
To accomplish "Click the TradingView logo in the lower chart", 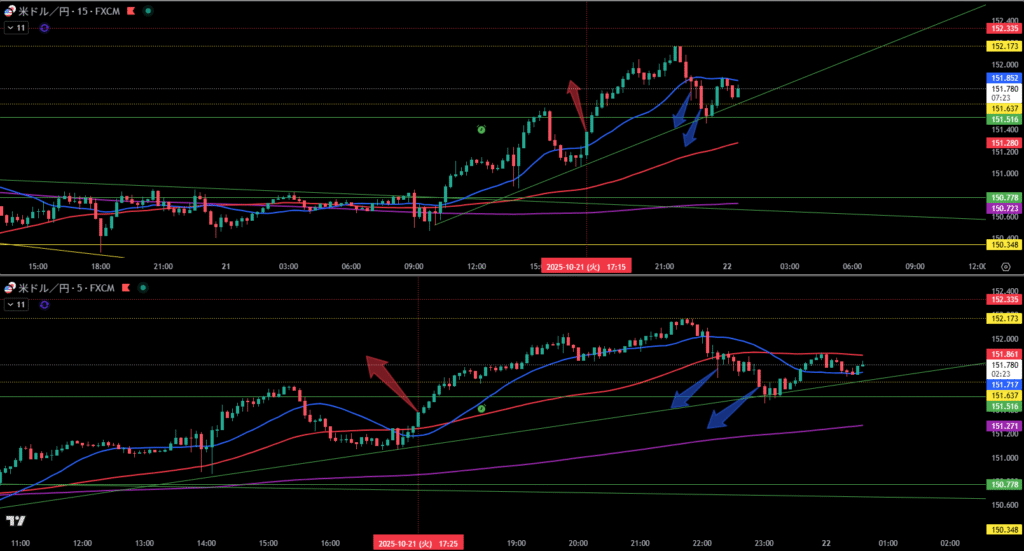I will [x=15, y=522].
